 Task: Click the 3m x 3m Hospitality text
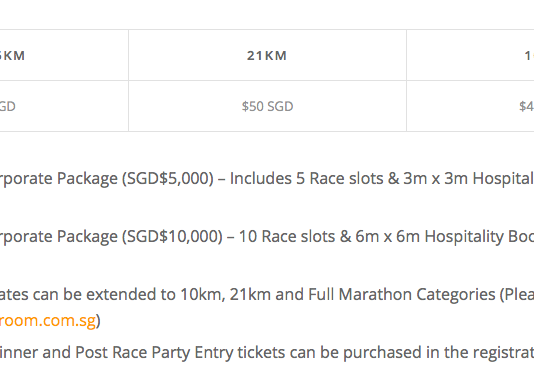469,179
